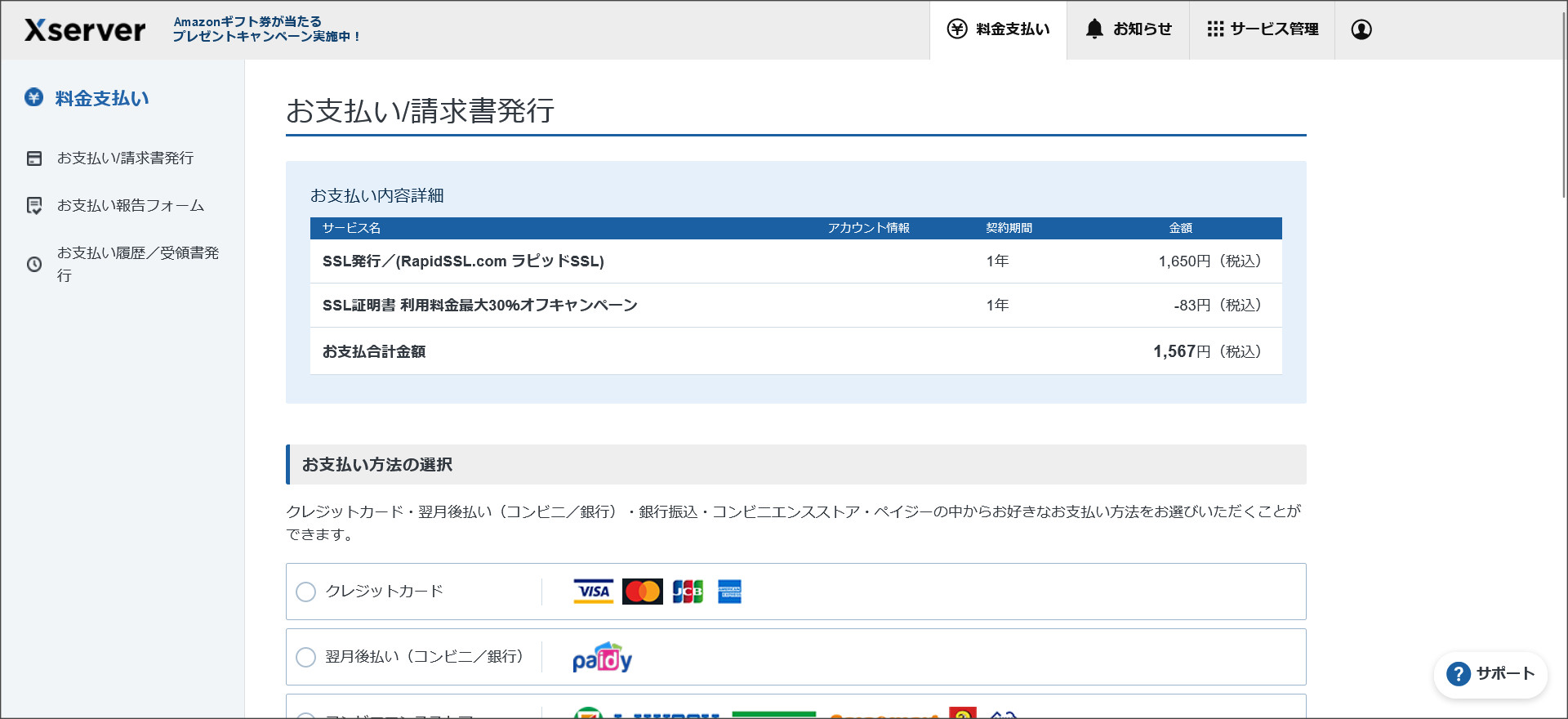Click the サービス名 column header

(x=351, y=228)
